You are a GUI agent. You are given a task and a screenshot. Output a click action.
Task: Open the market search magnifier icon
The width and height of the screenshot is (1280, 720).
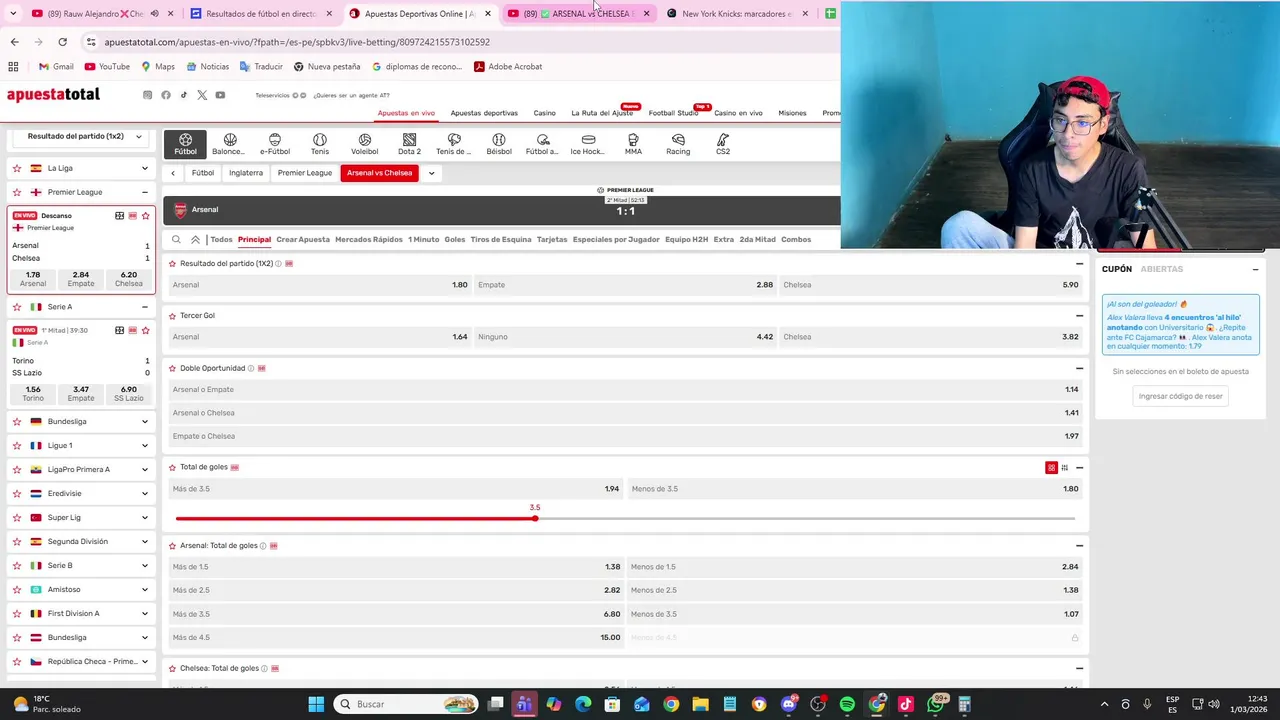point(176,240)
